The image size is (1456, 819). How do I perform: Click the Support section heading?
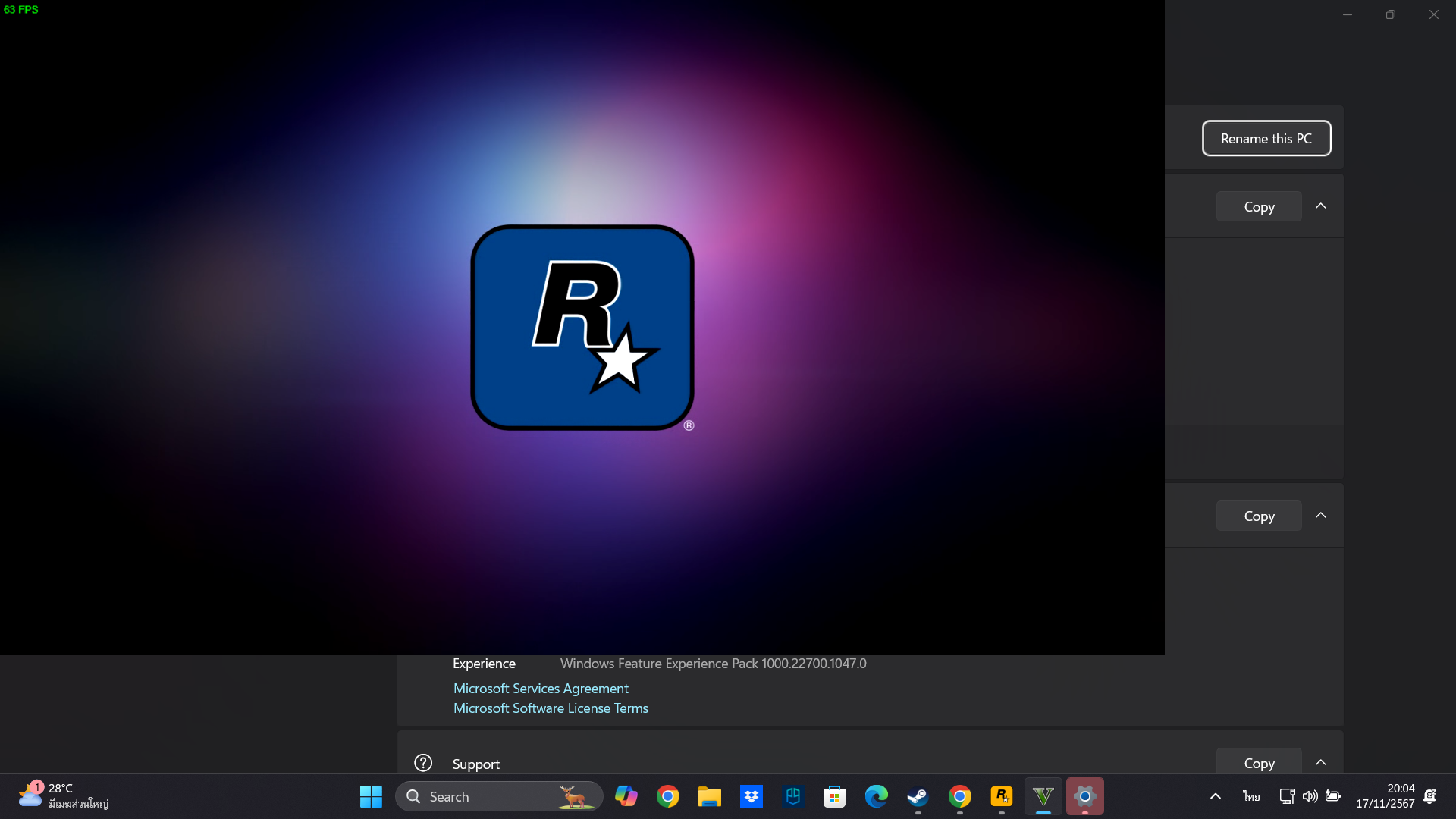coord(475,764)
